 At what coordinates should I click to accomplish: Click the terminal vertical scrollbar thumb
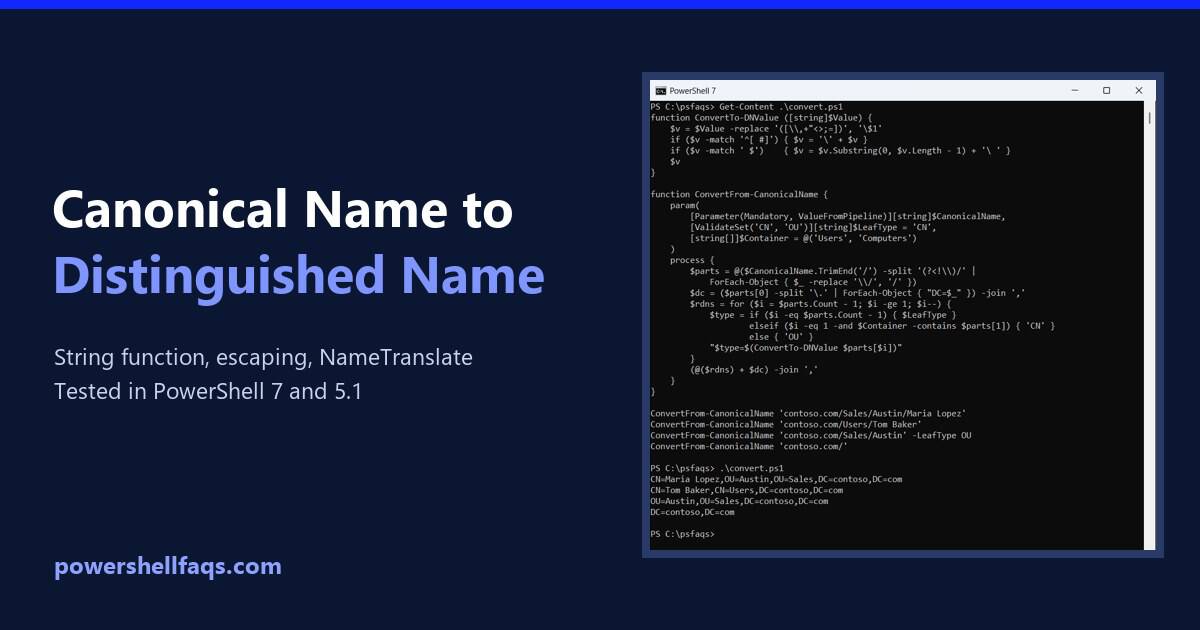click(x=1149, y=118)
